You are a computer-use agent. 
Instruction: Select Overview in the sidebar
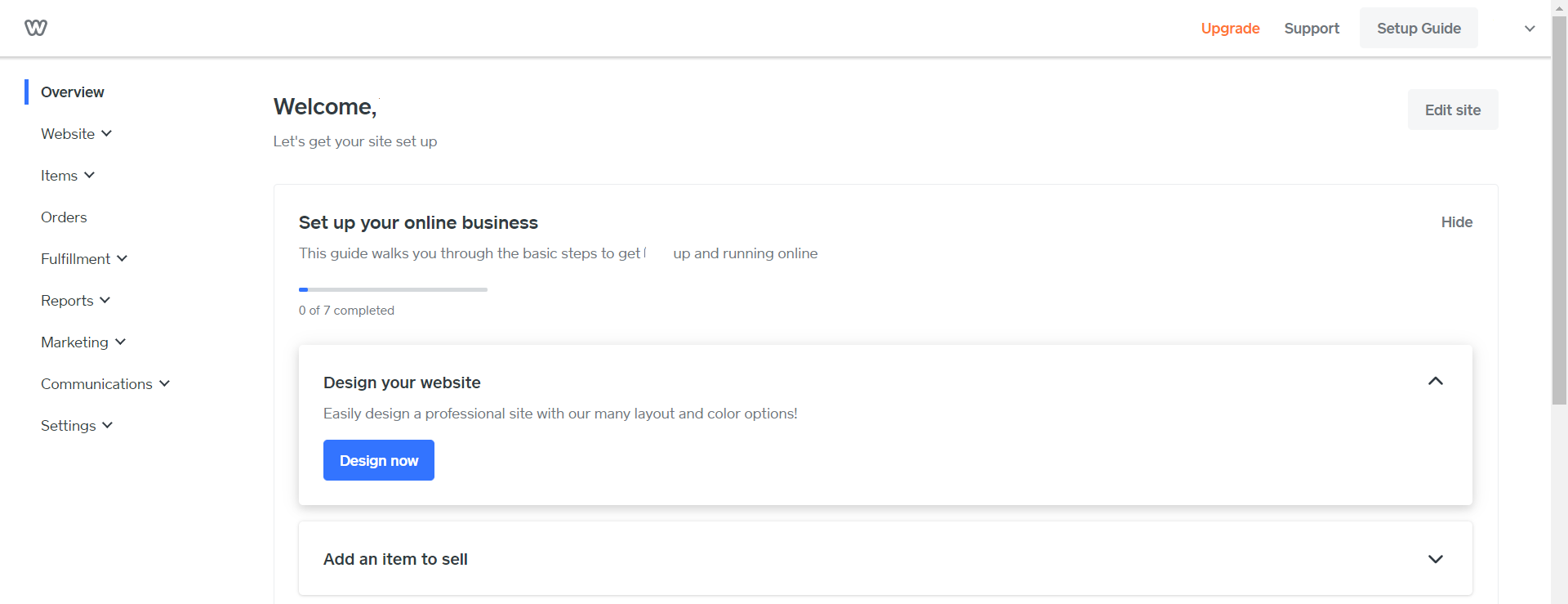[x=73, y=92]
